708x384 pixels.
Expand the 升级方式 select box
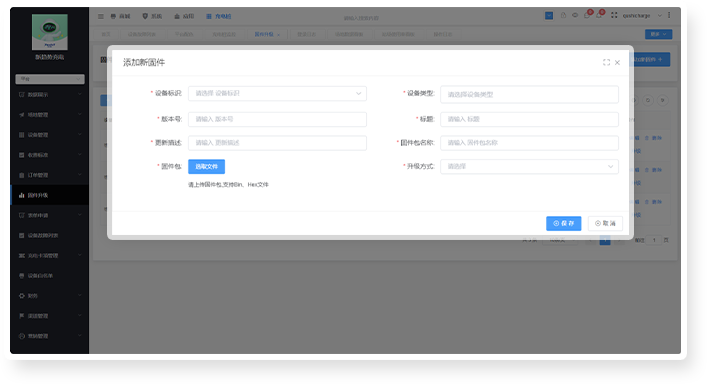pyautogui.click(x=529, y=167)
